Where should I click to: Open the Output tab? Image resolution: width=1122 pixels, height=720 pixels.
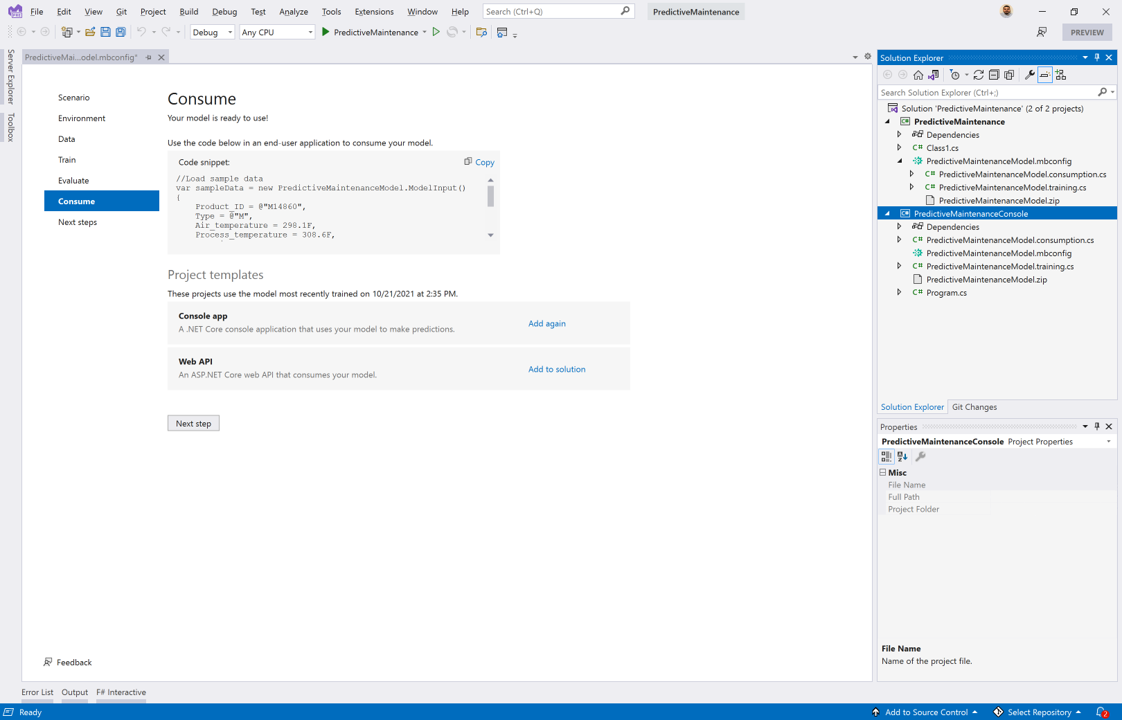pos(74,692)
